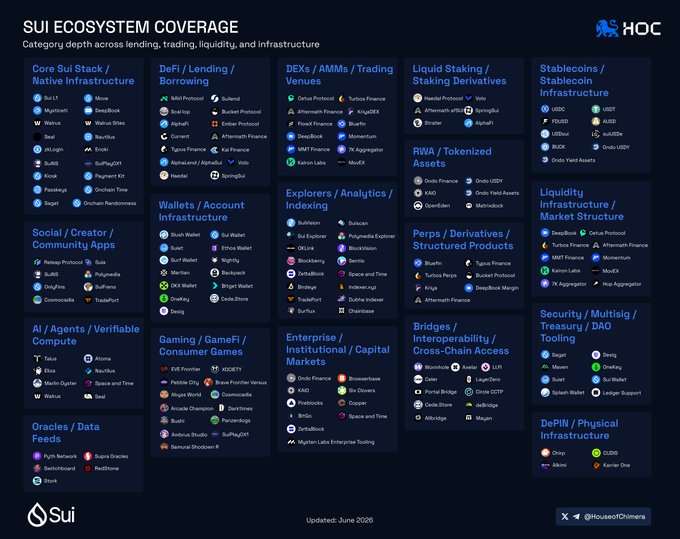Select the LayerZero icon
Viewport: 680px width, 539px height.
pyautogui.click(x=469, y=379)
